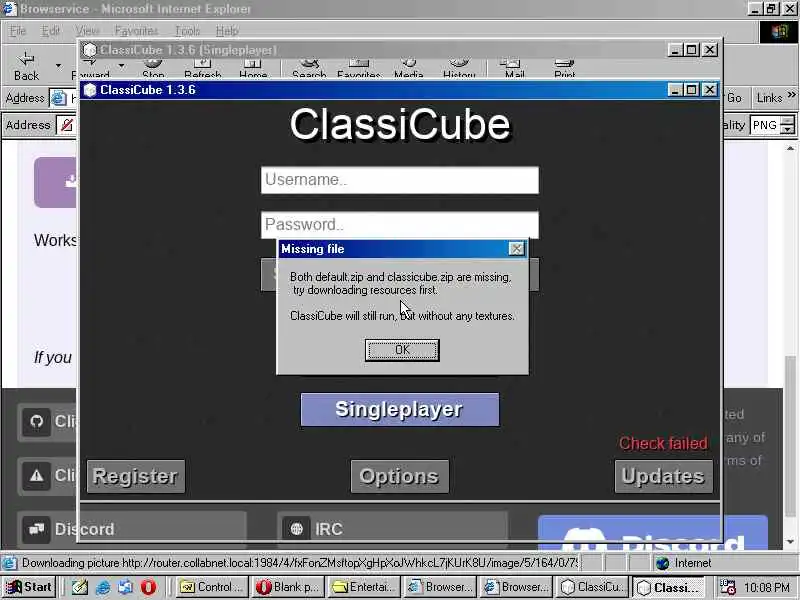The width and height of the screenshot is (800, 600).
Task: Switch to the Opera Blank page taskbar button
Action: point(287,587)
